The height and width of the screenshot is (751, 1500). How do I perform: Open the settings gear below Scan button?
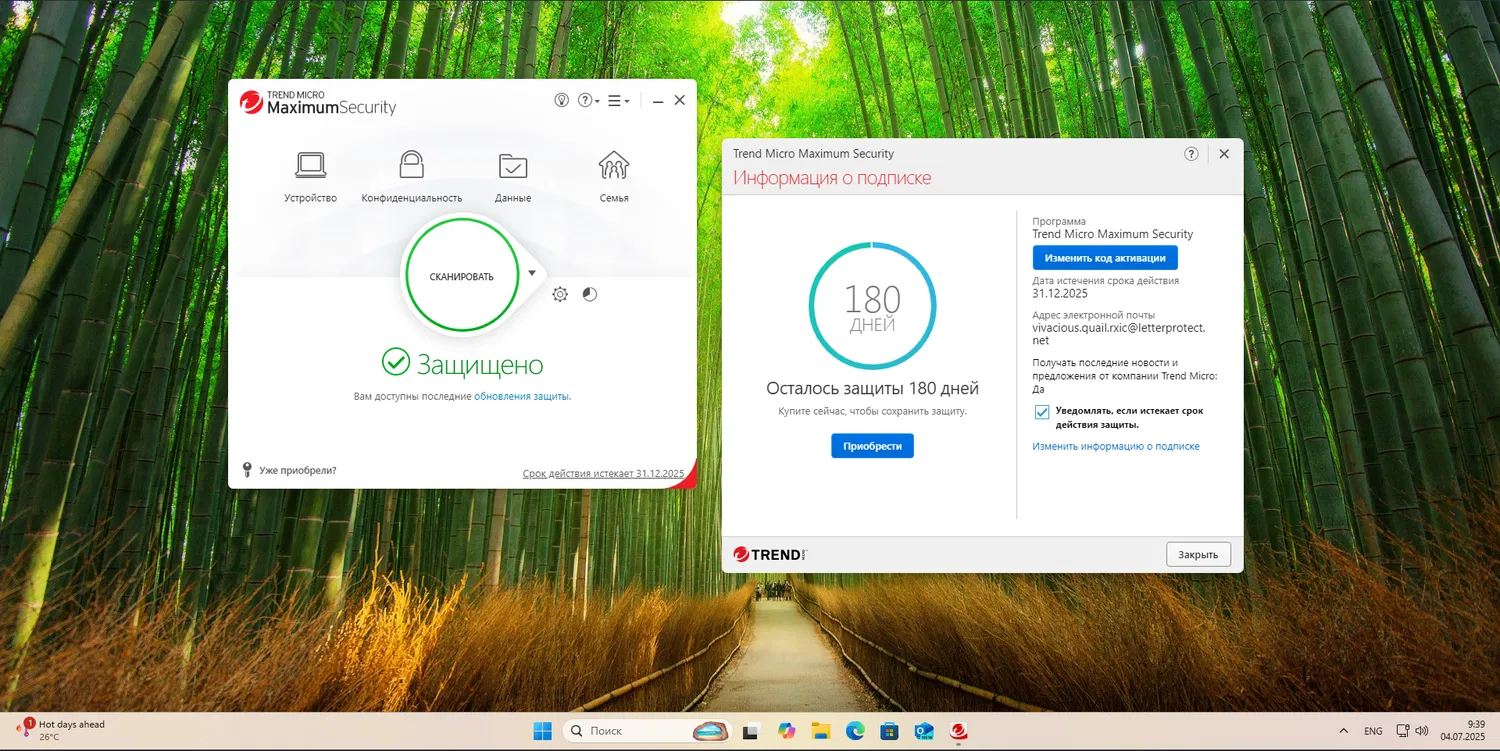(x=560, y=294)
